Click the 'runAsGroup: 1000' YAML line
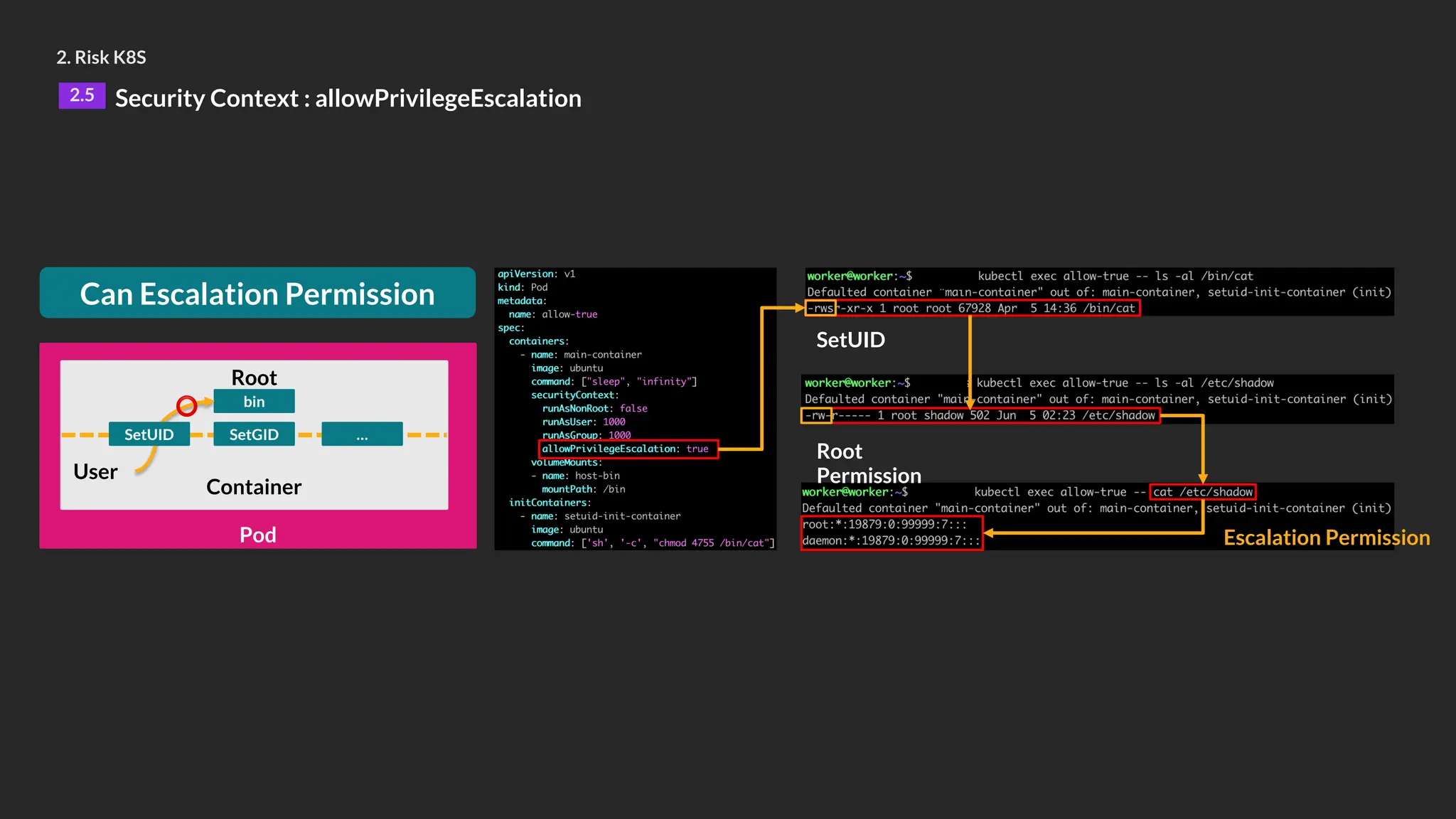Viewport: 1456px width, 819px height. 587,435
